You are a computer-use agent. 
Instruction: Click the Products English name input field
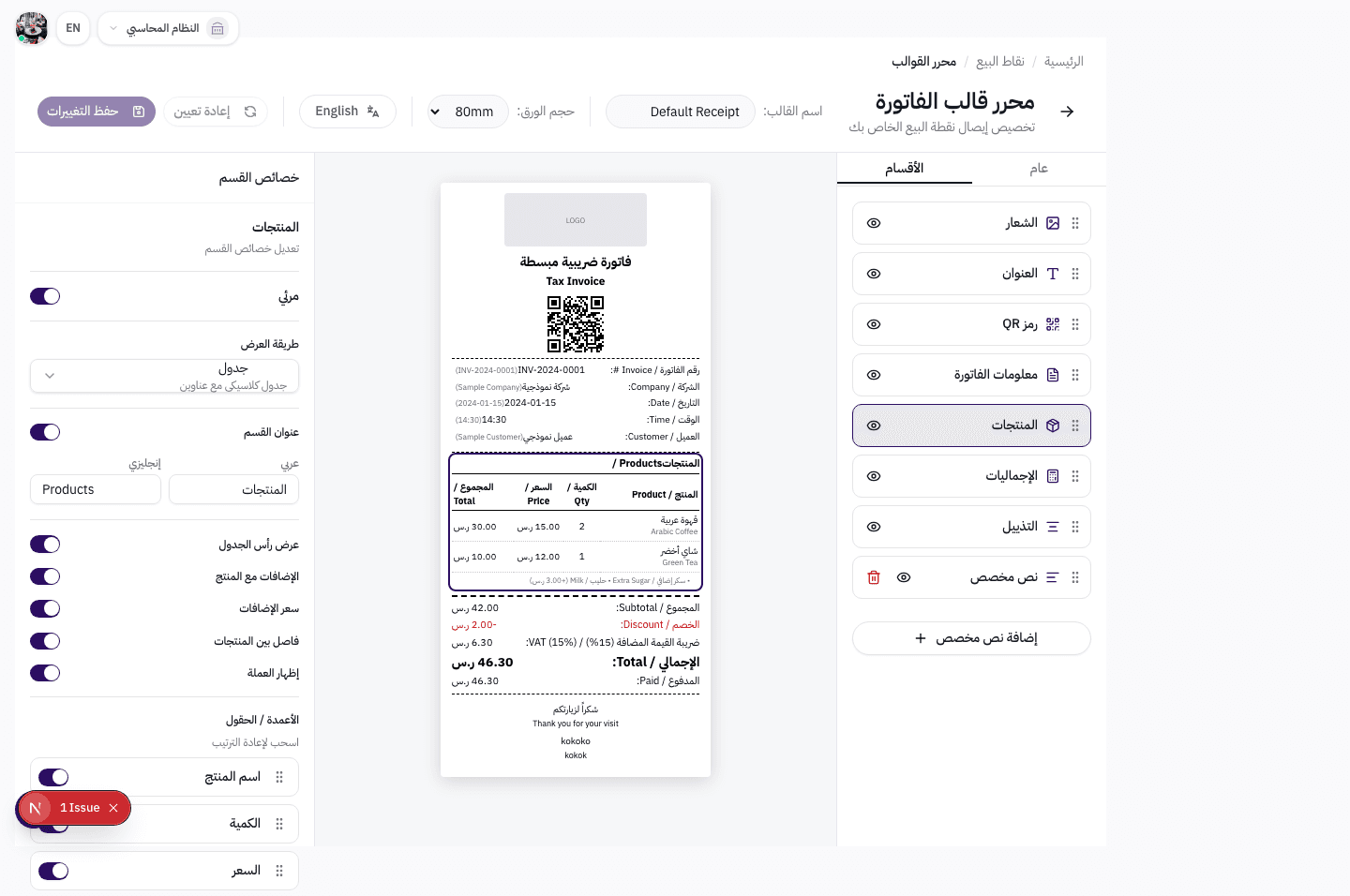[95, 489]
